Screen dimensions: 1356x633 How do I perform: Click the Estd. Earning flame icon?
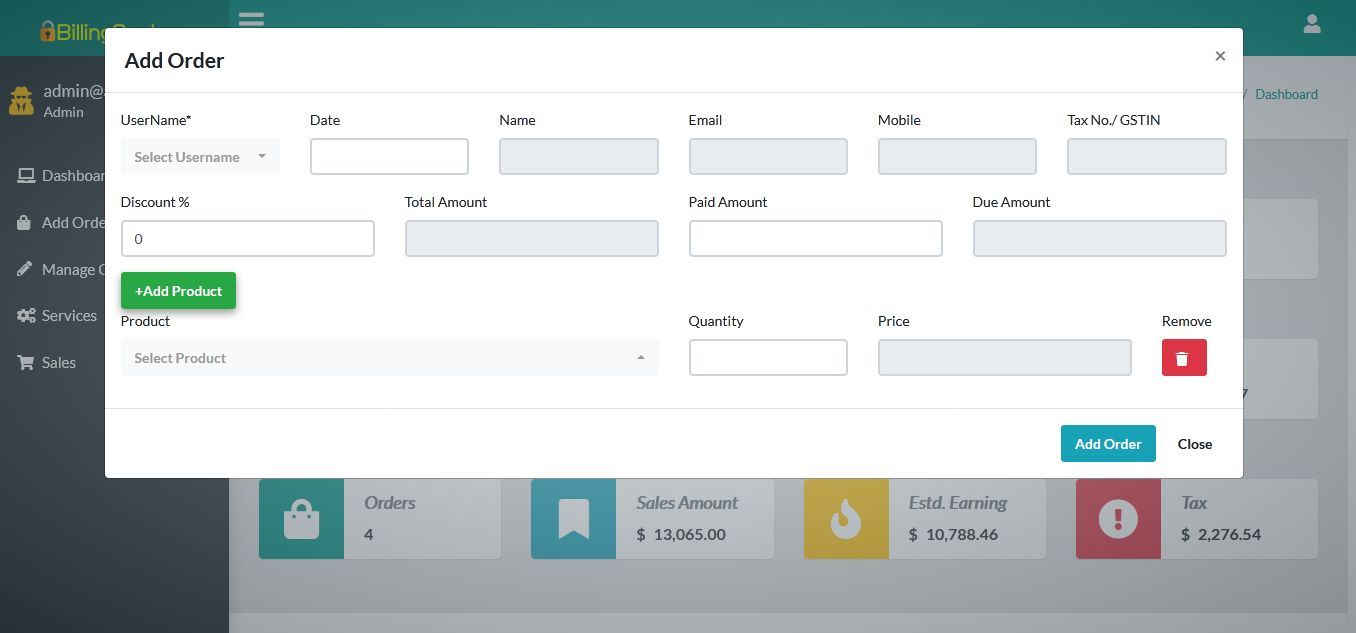[x=845, y=519]
